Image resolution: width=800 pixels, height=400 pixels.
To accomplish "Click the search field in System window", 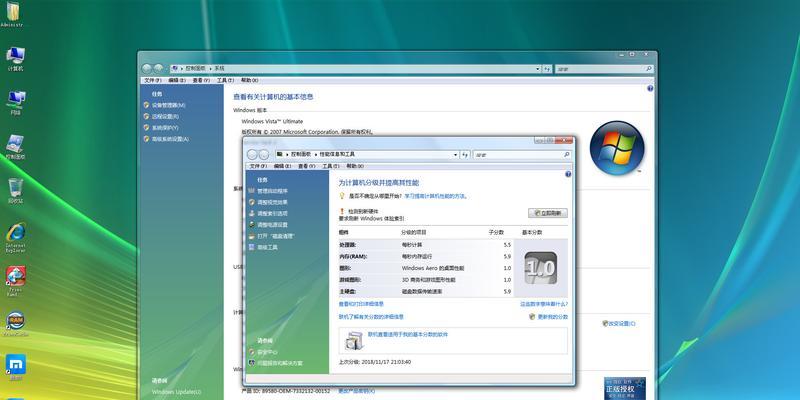I will click(x=600, y=68).
